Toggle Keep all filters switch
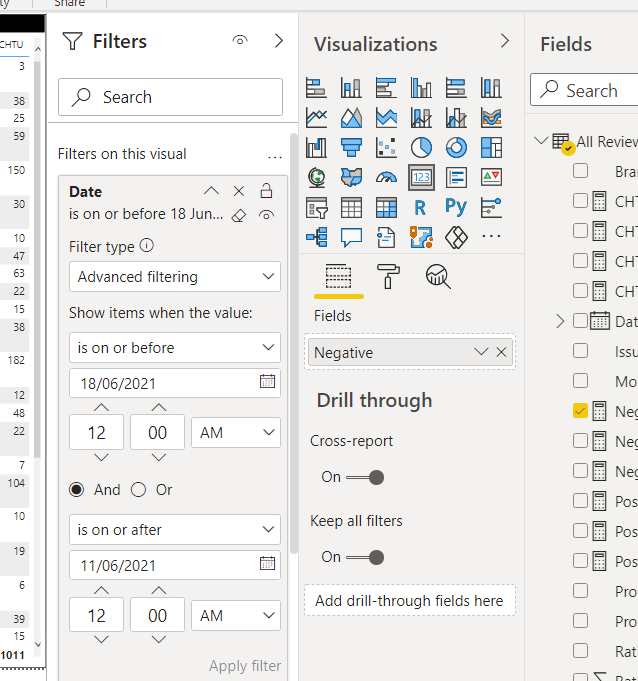The height and width of the screenshot is (681, 638). pos(365,557)
